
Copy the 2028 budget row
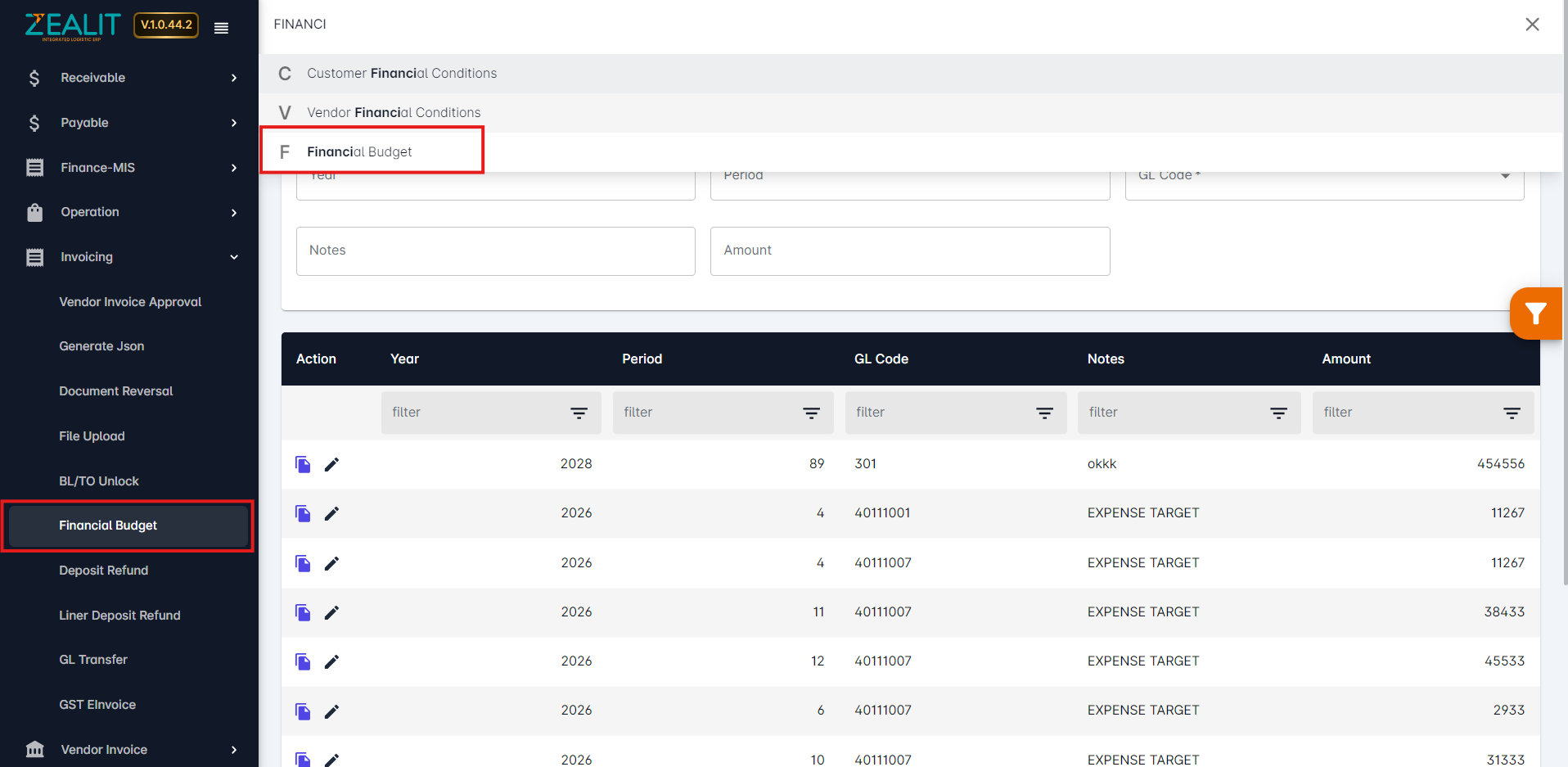point(303,464)
